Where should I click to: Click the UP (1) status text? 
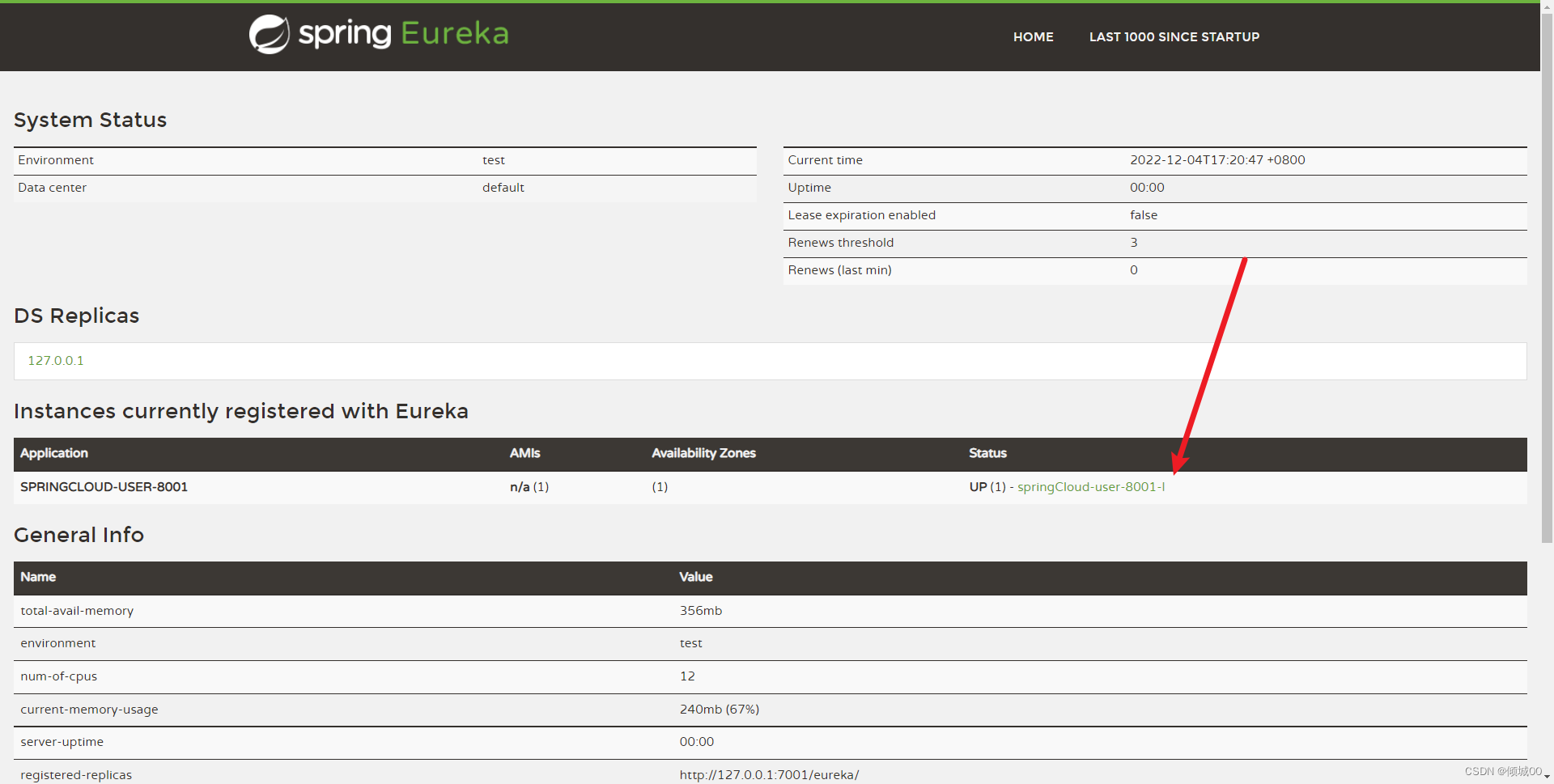coord(987,487)
